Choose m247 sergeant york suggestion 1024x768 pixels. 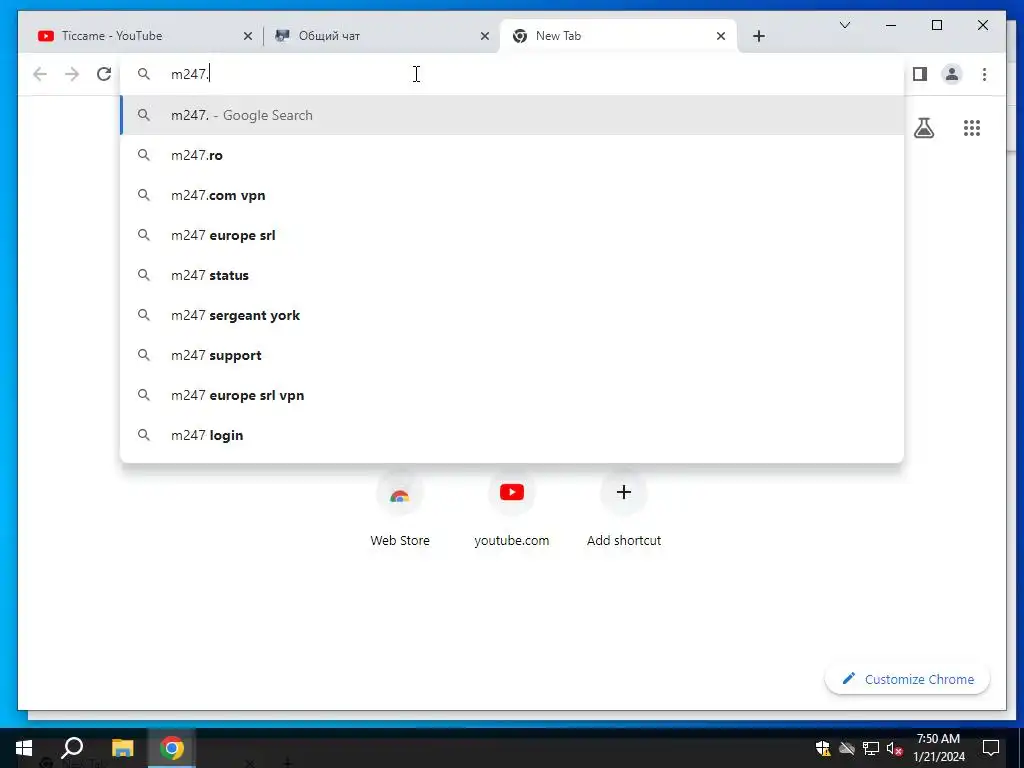[512, 315]
